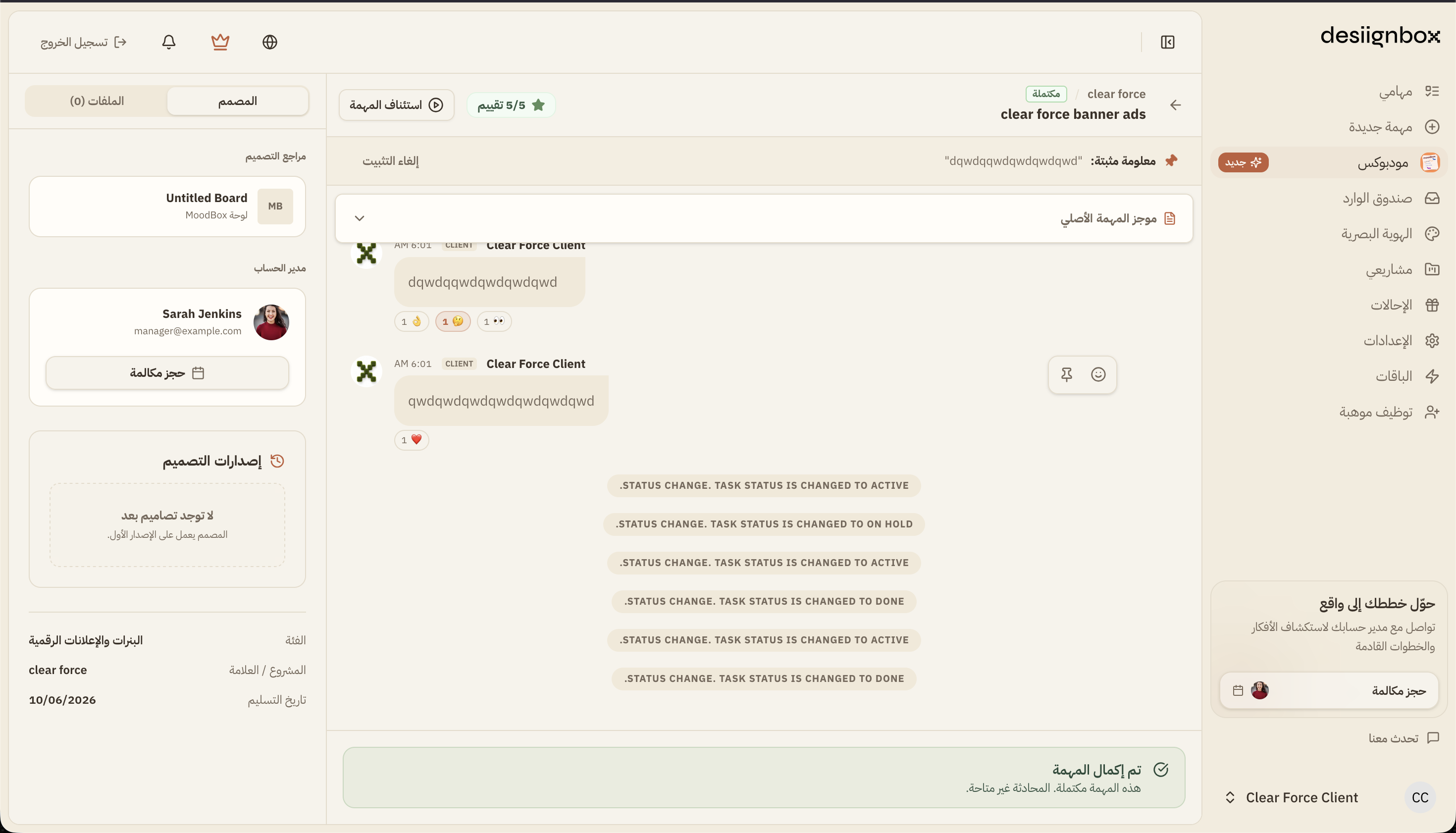Viewport: 1456px width, 833px height.
Task: Open تحدث معنا chat link
Action: click(1404, 738)
